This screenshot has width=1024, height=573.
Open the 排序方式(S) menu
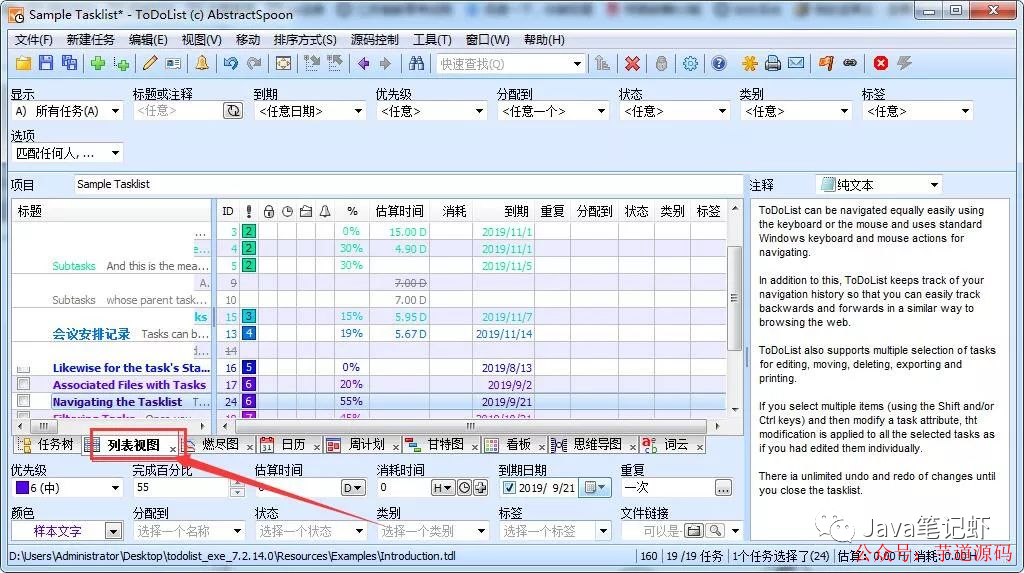(305, 40)
